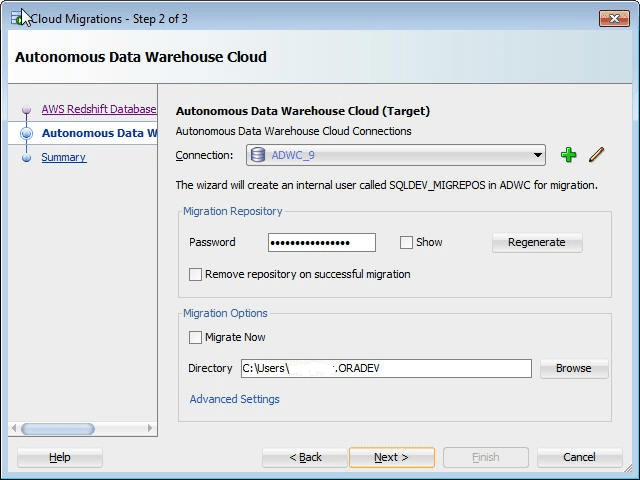Jump to the Summary step

64,157
